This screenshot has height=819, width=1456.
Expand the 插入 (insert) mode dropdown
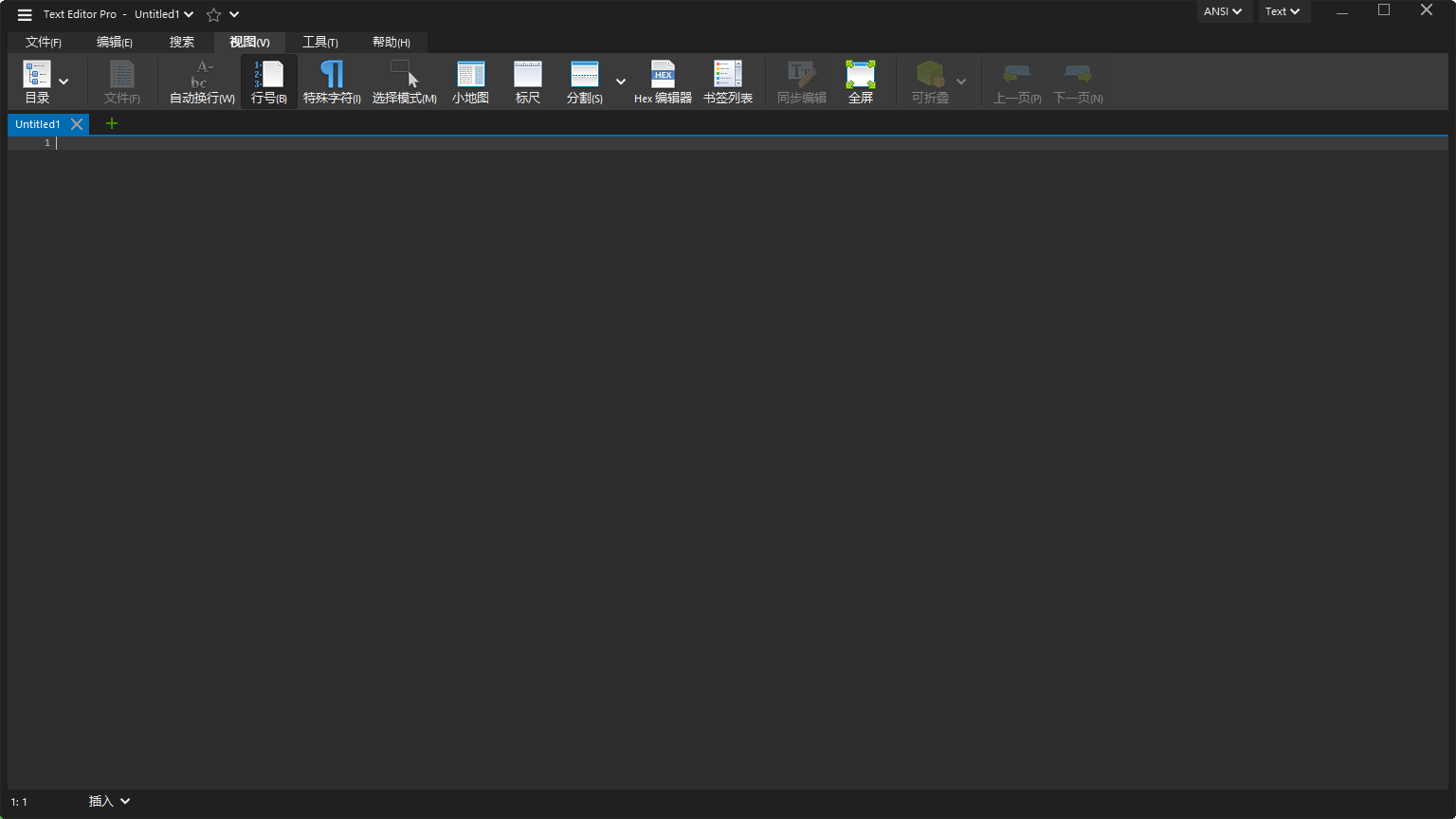(x=109, y=801)
